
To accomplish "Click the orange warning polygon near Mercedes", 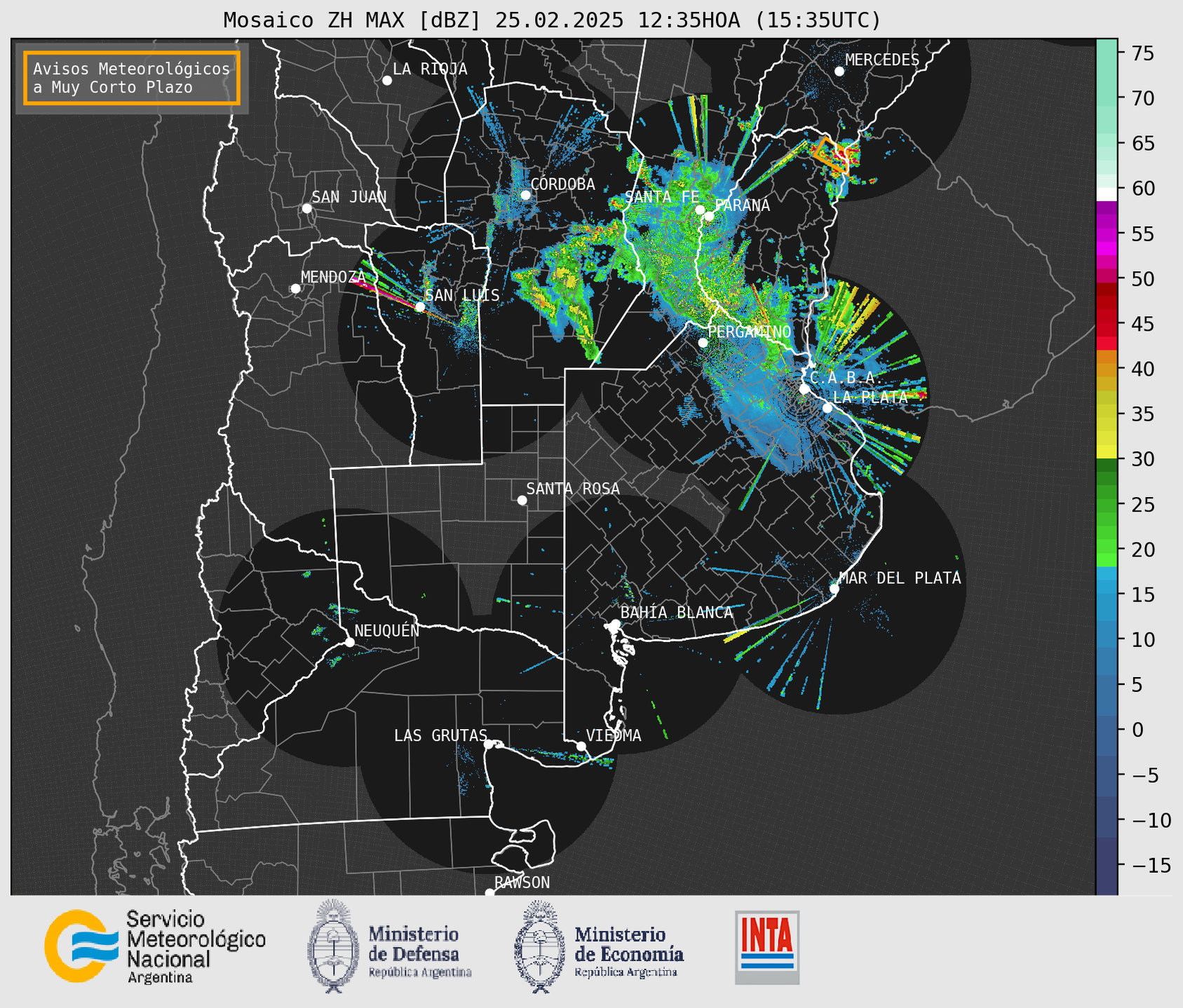I will coord(832,156).
